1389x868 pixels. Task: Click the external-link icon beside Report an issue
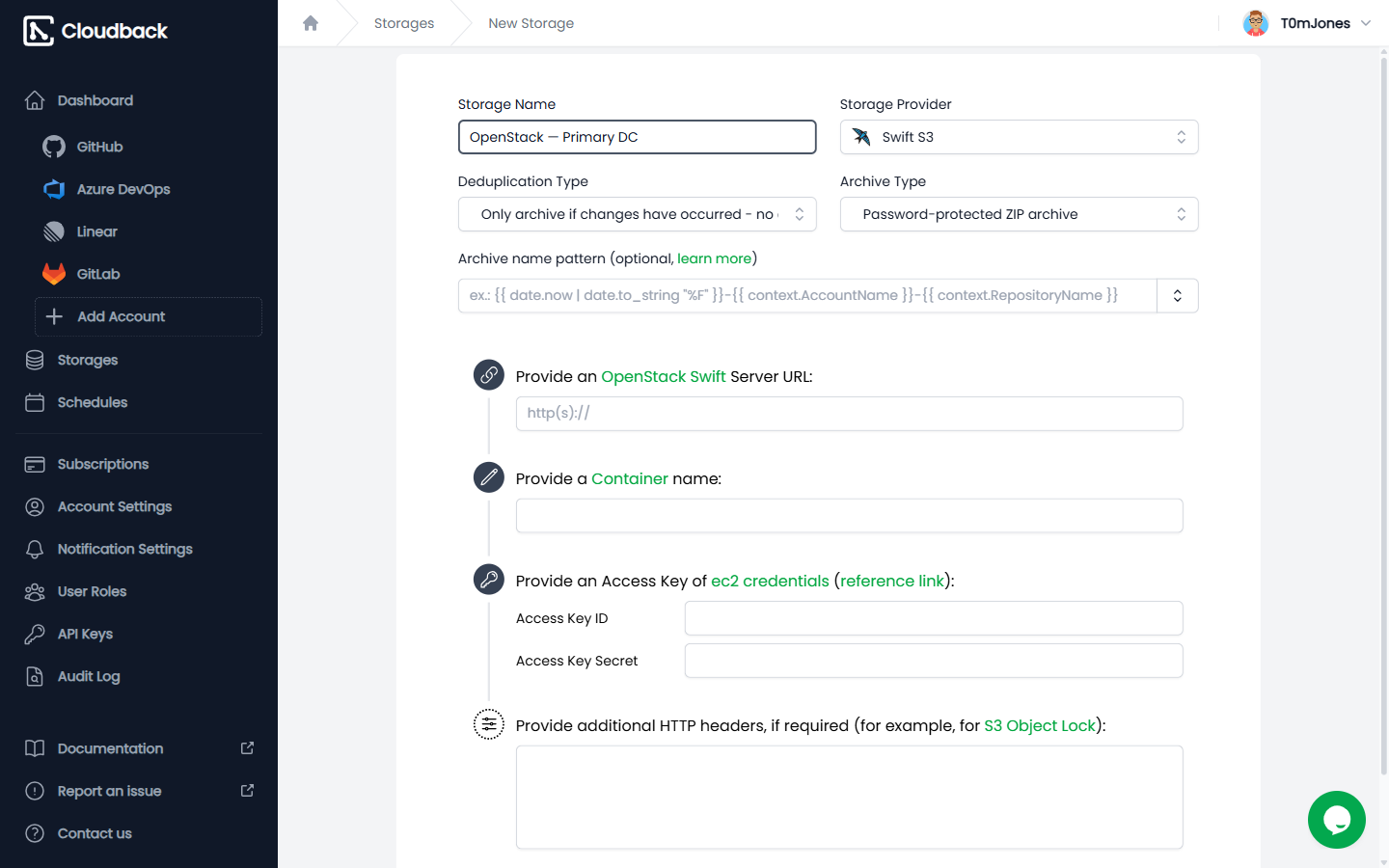pyautogui.click(x=247, y=791)
